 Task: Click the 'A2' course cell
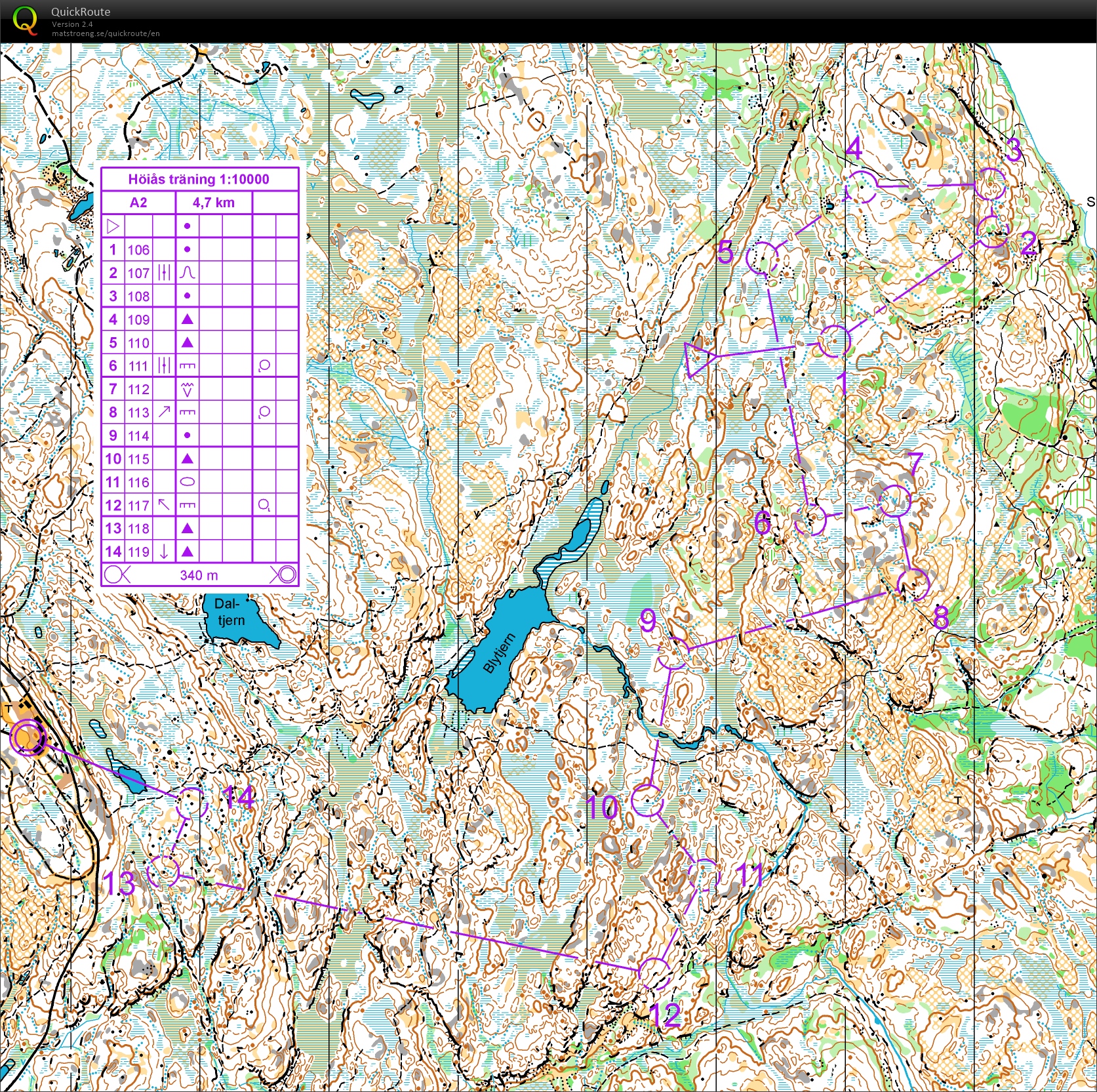(138, 203)
